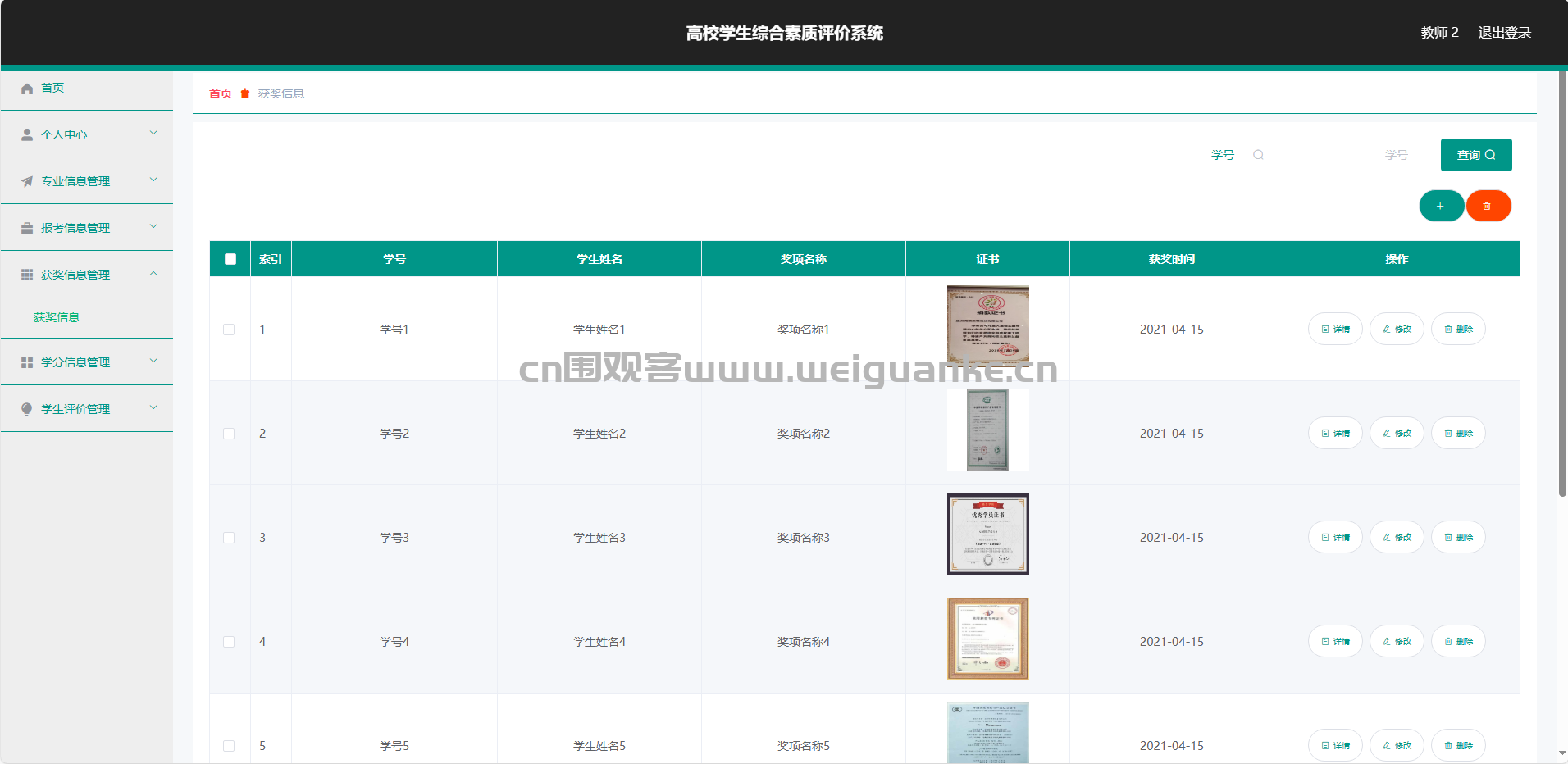Image resolution: width=1568 pixels, height=764 pixels.
Task: Click the orange trash bulk delete button
Action: click(1488, 206)
